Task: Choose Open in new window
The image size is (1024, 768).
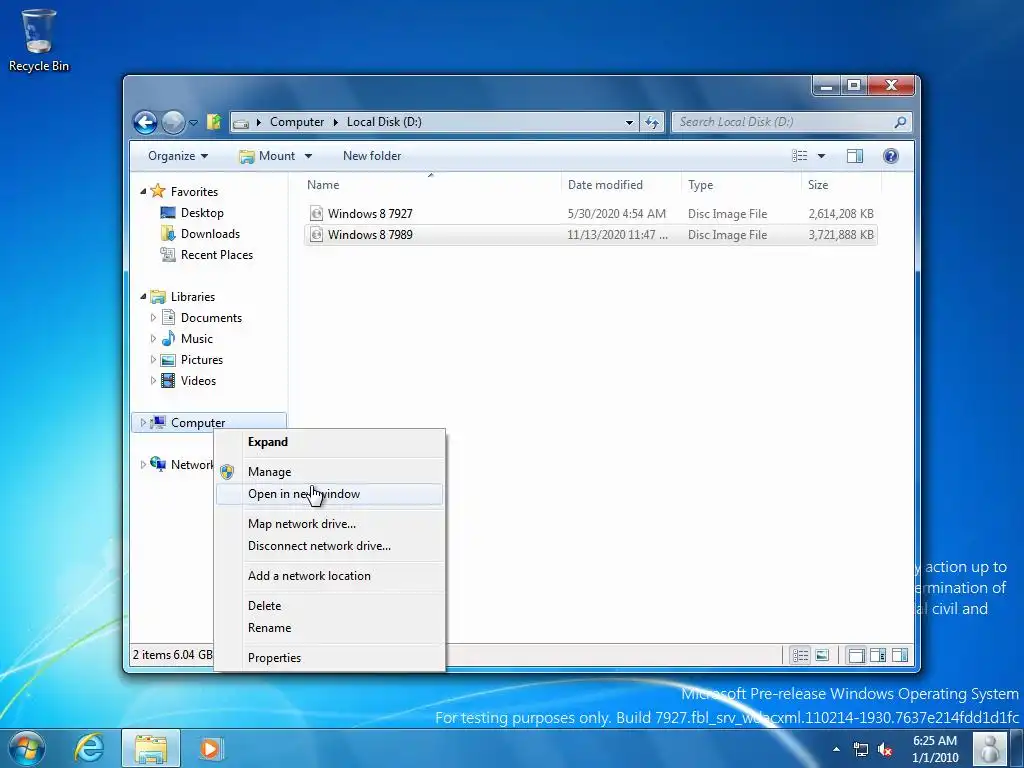Action: coord(330,494)
